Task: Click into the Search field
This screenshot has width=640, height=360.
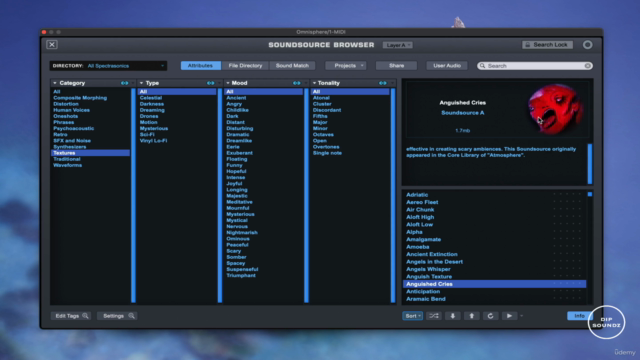Action: 535,66
